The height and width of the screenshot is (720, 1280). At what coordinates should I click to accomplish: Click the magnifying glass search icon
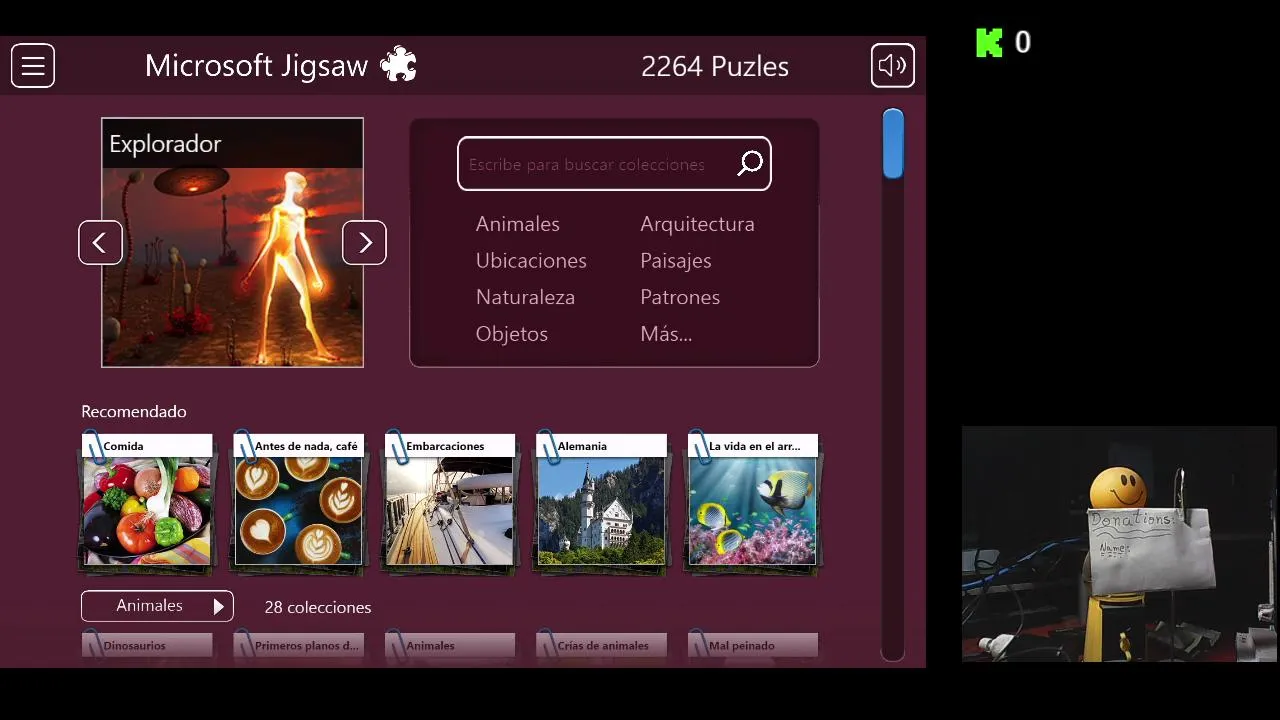750,164
